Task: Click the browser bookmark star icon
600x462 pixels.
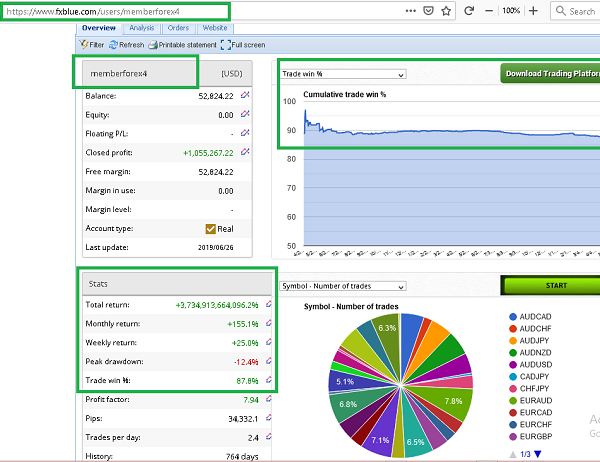Action: coord(444,11)
